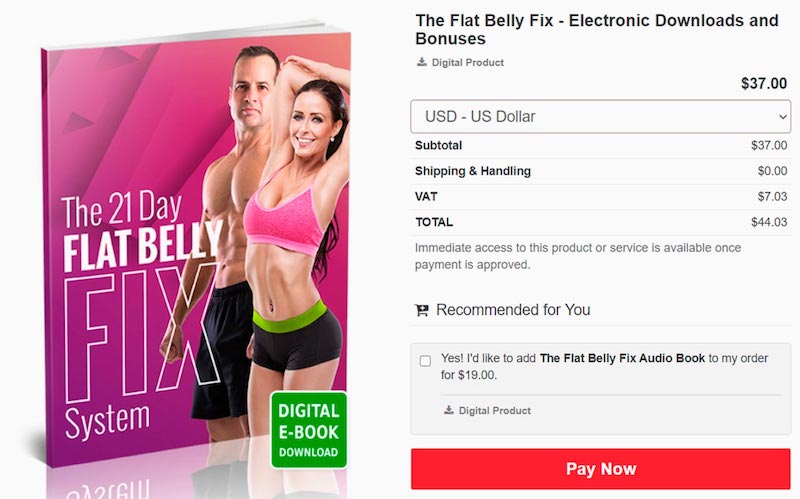This screenshot has height=499, width=800.
Task: Tick the Flat Belly Fix Audio Book checkbox
Action: tap(425, 361)
